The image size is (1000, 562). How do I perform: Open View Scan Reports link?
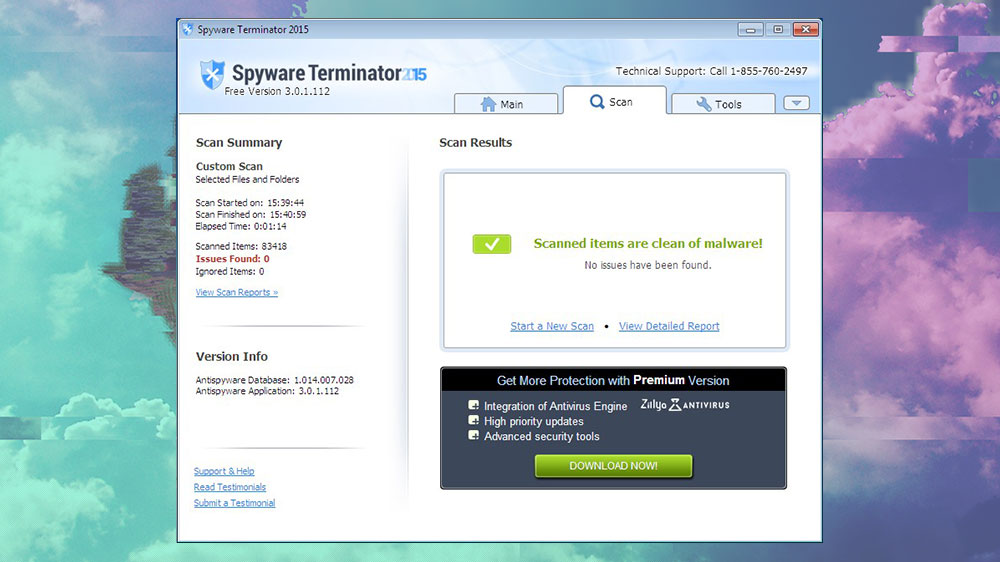point(237,292)
